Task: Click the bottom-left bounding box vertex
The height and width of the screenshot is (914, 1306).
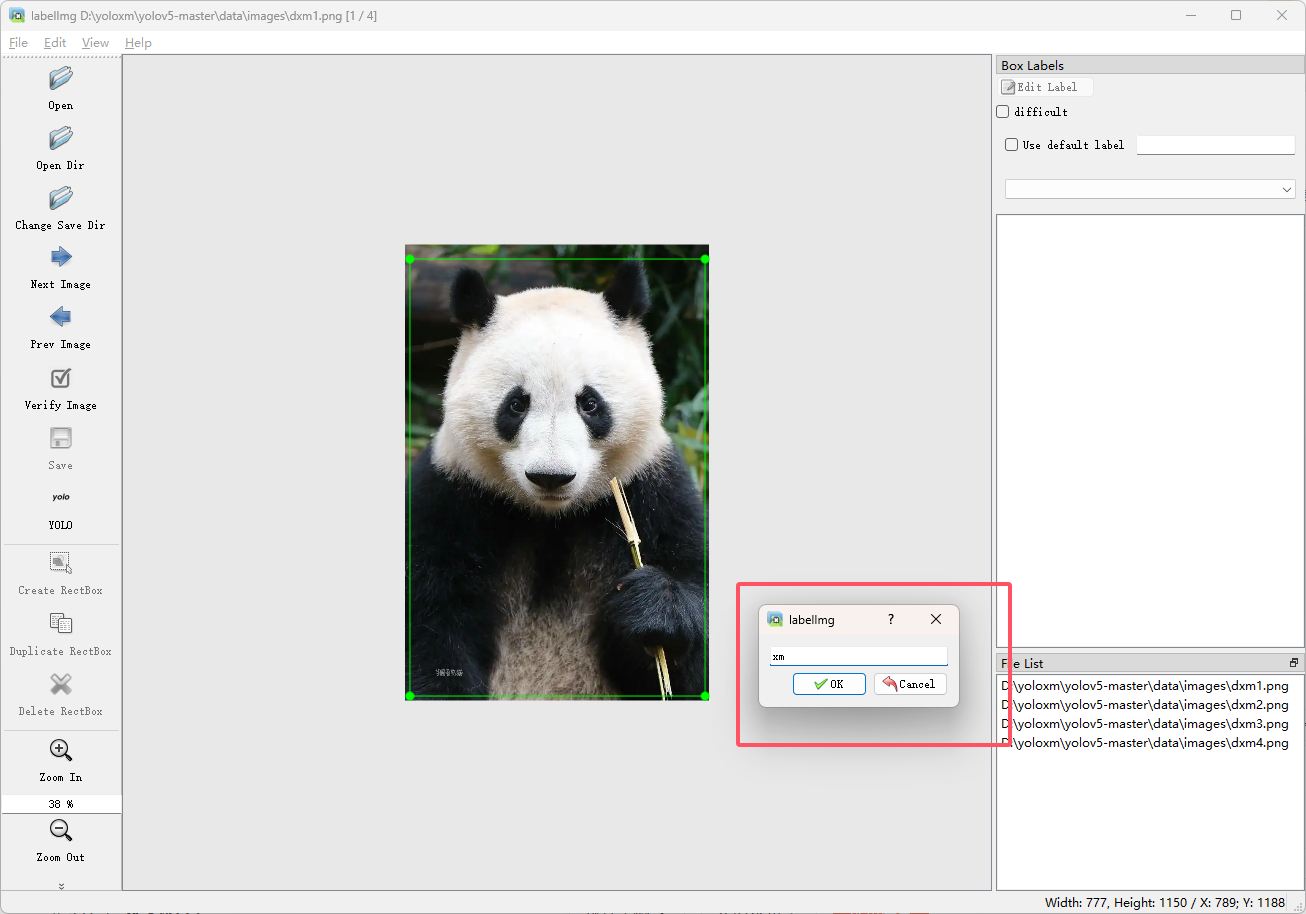Action: (x=409, y=695)
